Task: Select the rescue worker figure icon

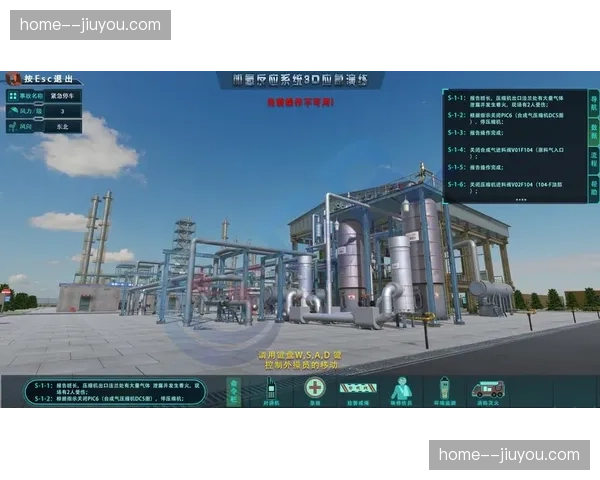Action: 401,387
